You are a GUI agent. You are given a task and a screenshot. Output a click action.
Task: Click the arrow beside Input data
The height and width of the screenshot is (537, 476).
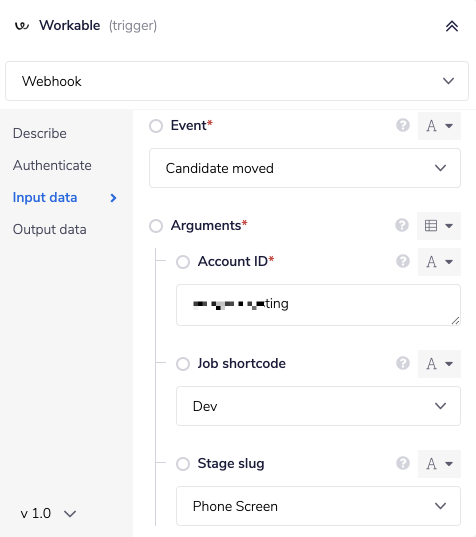coord(113,198)
